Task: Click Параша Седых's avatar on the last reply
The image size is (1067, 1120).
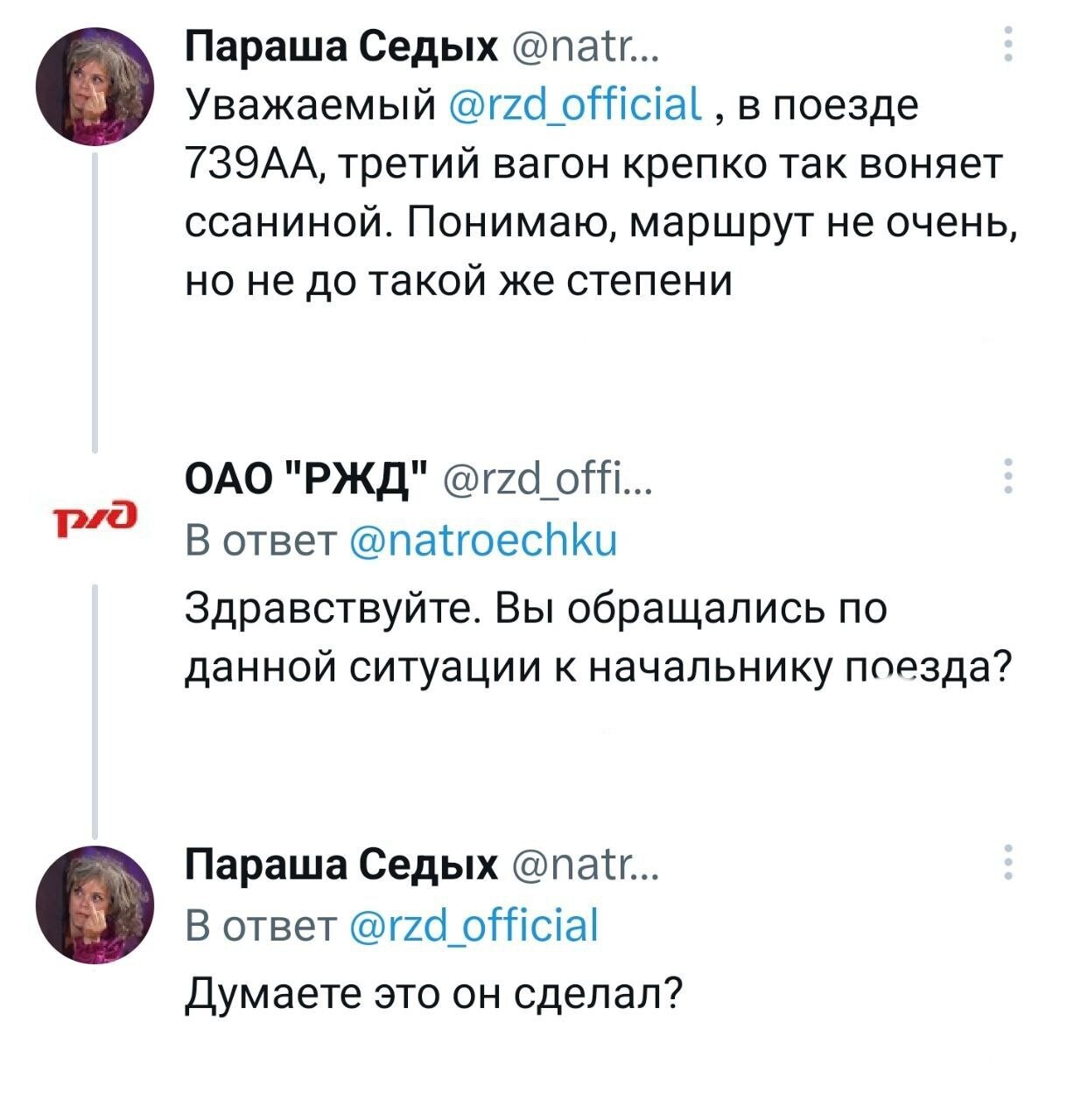Action: (94, 904)
